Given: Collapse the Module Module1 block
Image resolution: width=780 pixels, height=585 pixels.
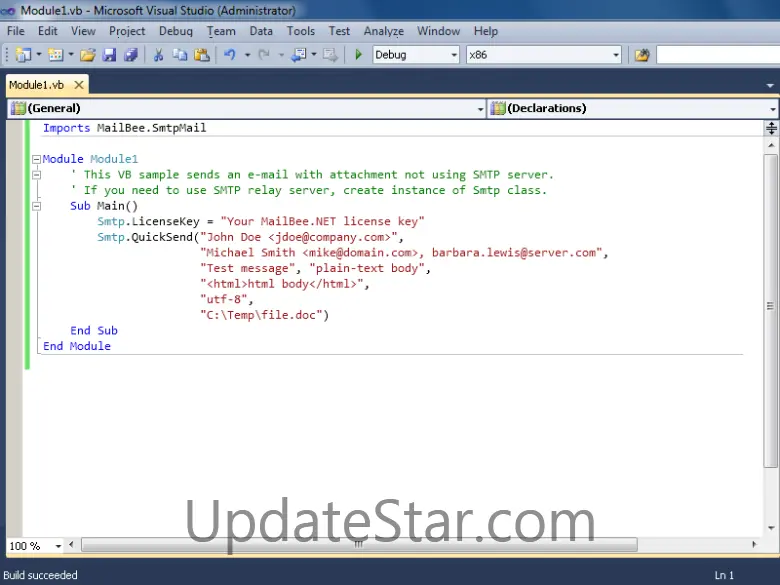Looking at the screenshot, I should tap(36, 159).
